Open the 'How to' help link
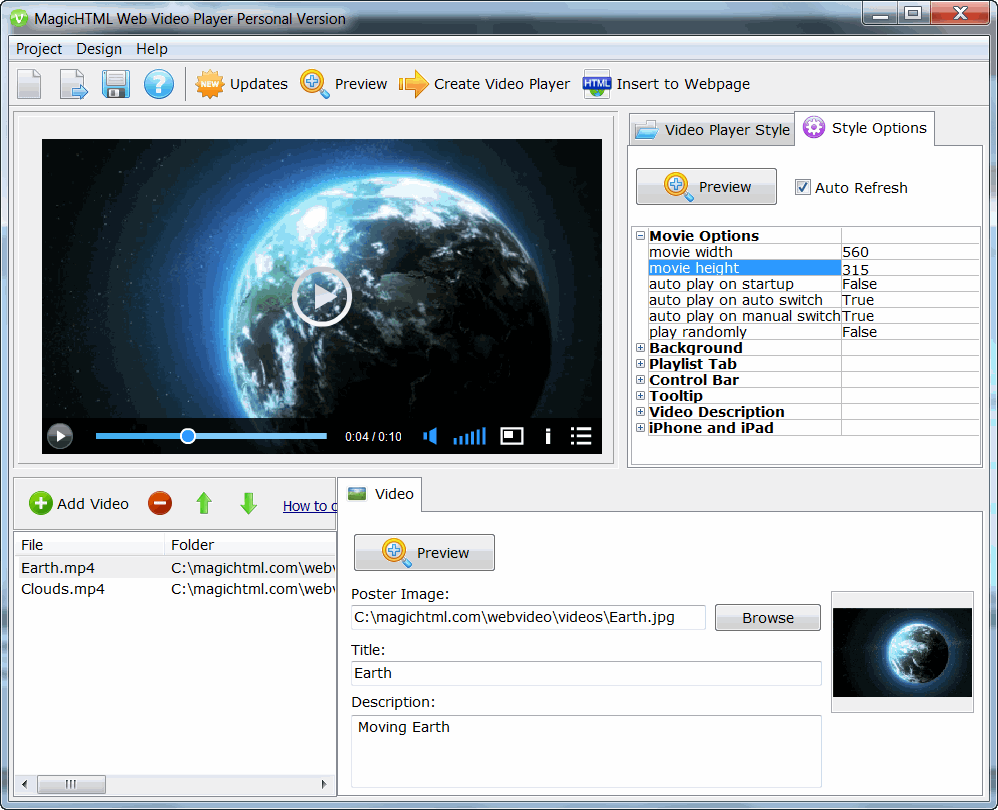Viewport: 998px width, 810px height. [x=310, y=506]
